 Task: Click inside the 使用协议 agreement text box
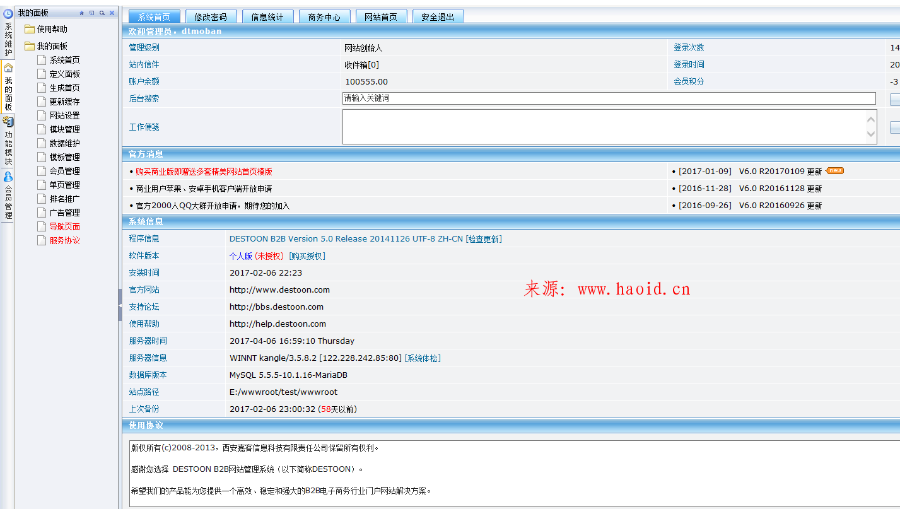tap(514, 473)
